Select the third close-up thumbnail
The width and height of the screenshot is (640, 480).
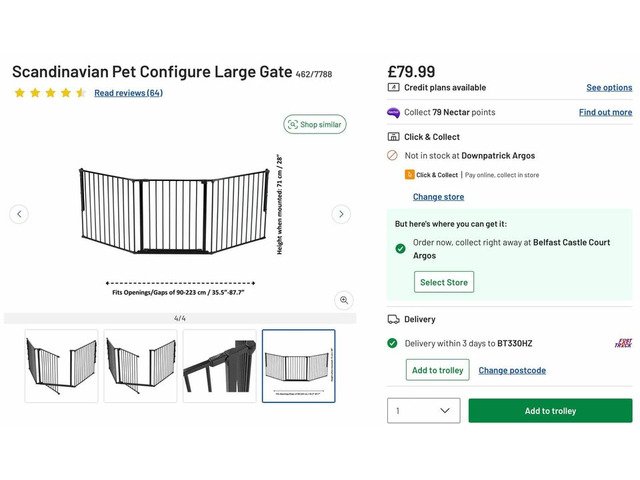point(219,366)
